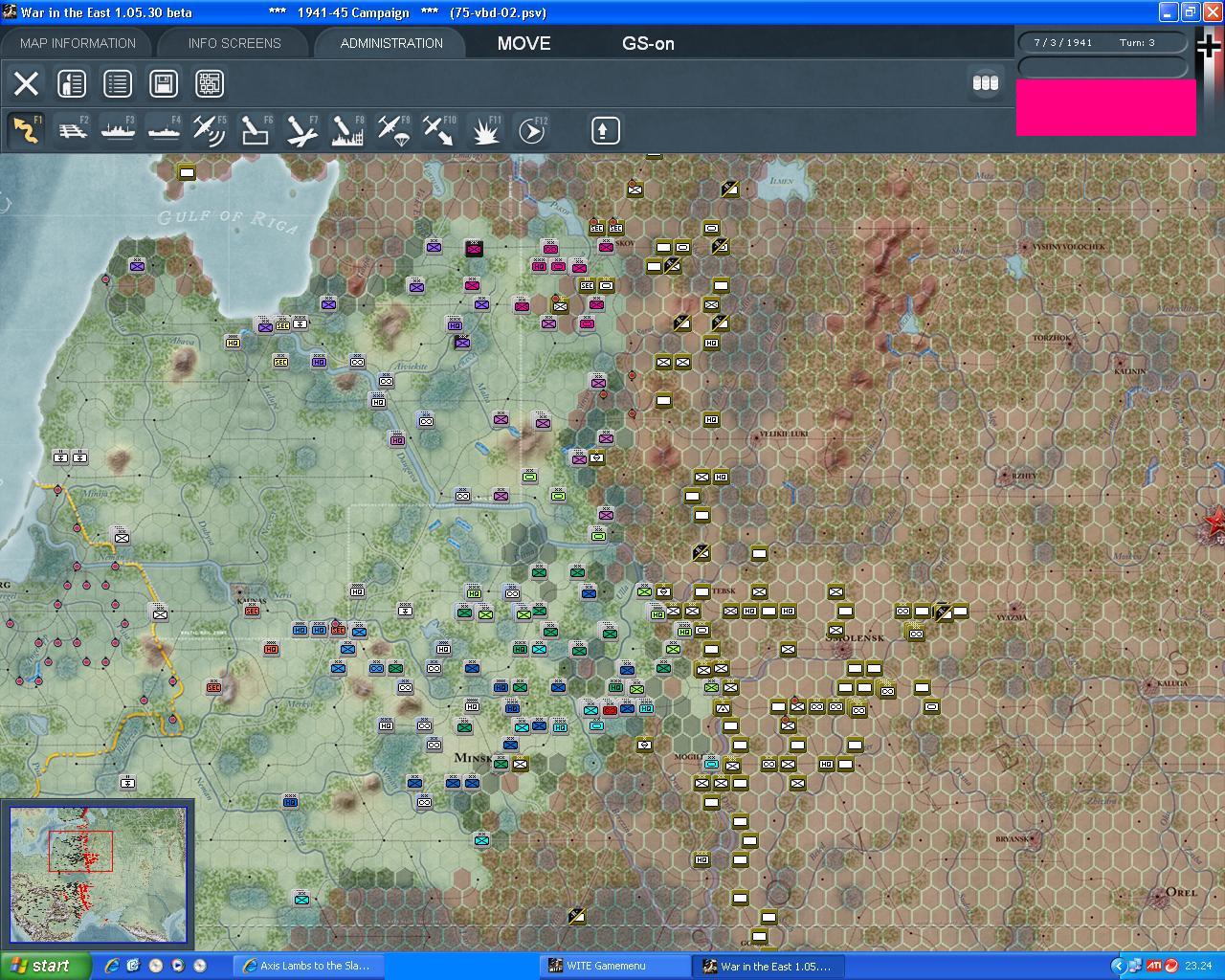Select the black-pink unit near Pskov

point(473,248)
